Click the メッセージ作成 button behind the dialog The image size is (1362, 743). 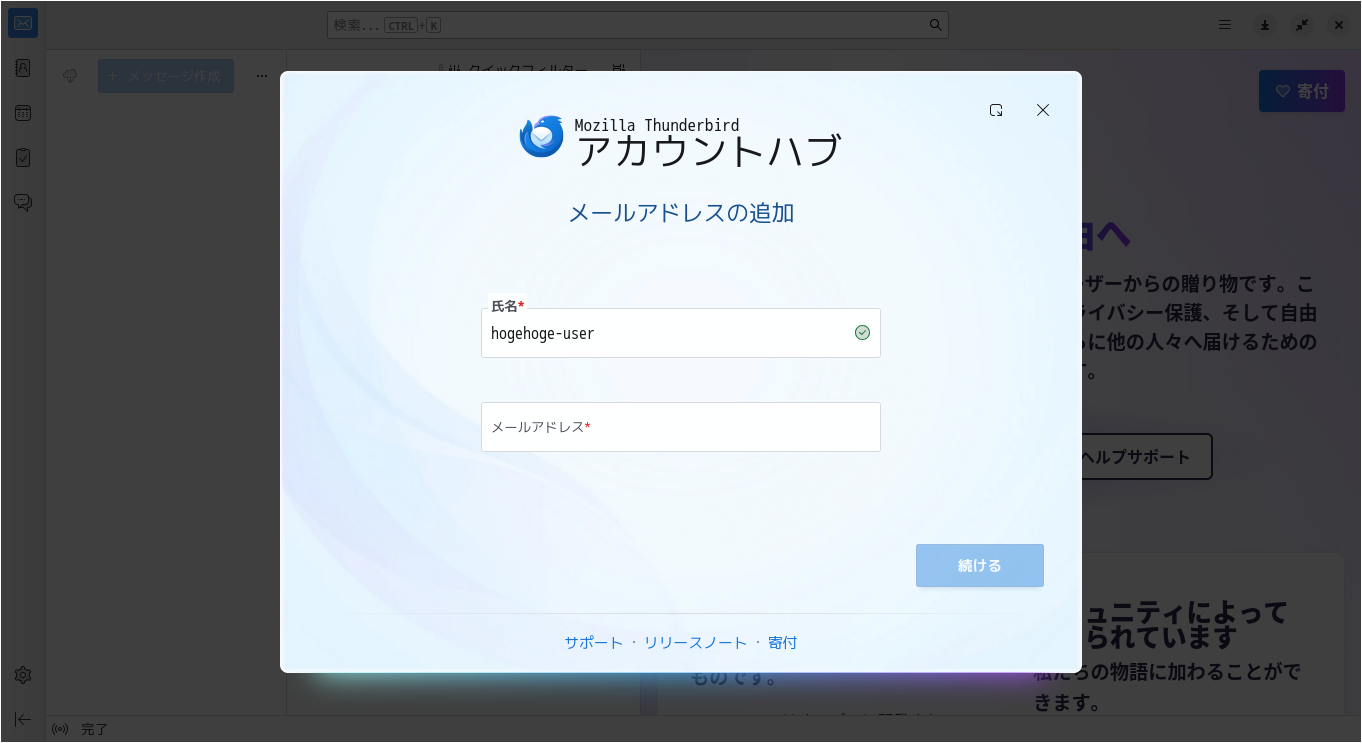166,76
